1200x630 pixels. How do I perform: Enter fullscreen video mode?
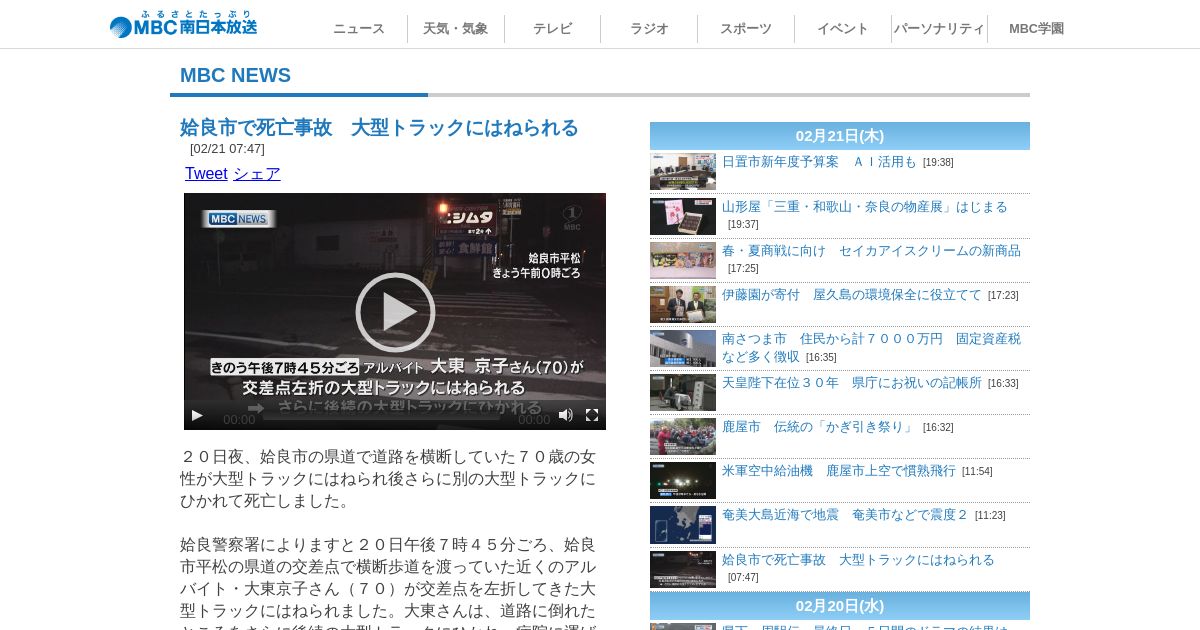592,415
